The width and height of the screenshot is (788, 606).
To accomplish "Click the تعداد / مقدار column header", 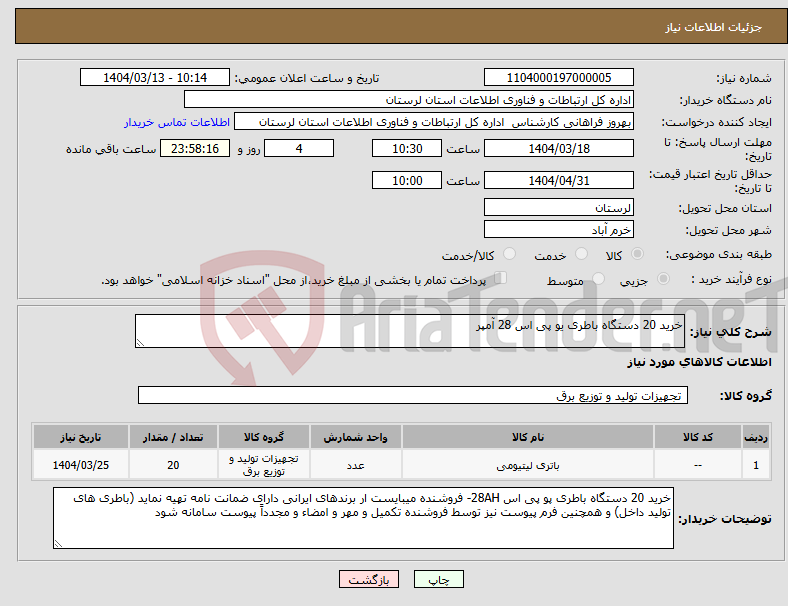I will (x=173, y=437).
